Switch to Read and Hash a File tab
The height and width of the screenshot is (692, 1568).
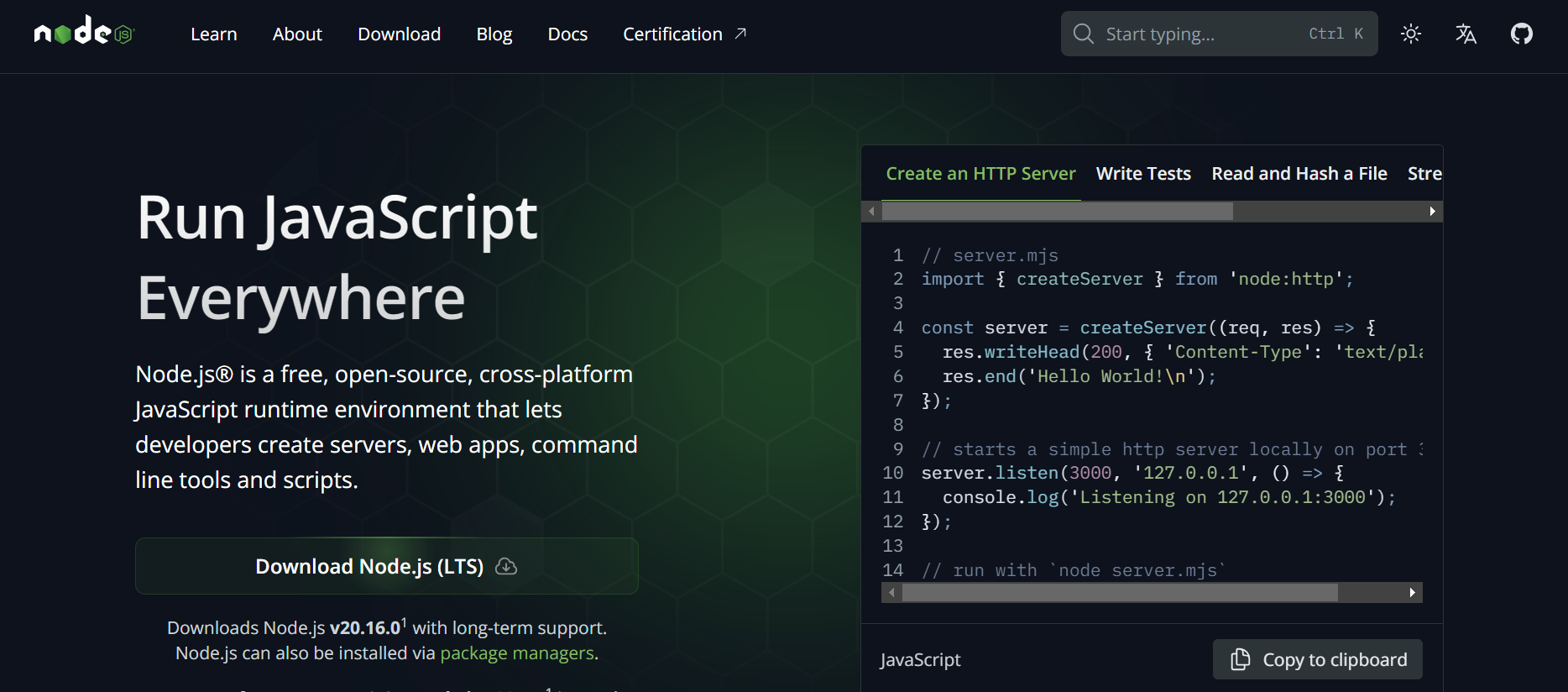(1299, 174)
